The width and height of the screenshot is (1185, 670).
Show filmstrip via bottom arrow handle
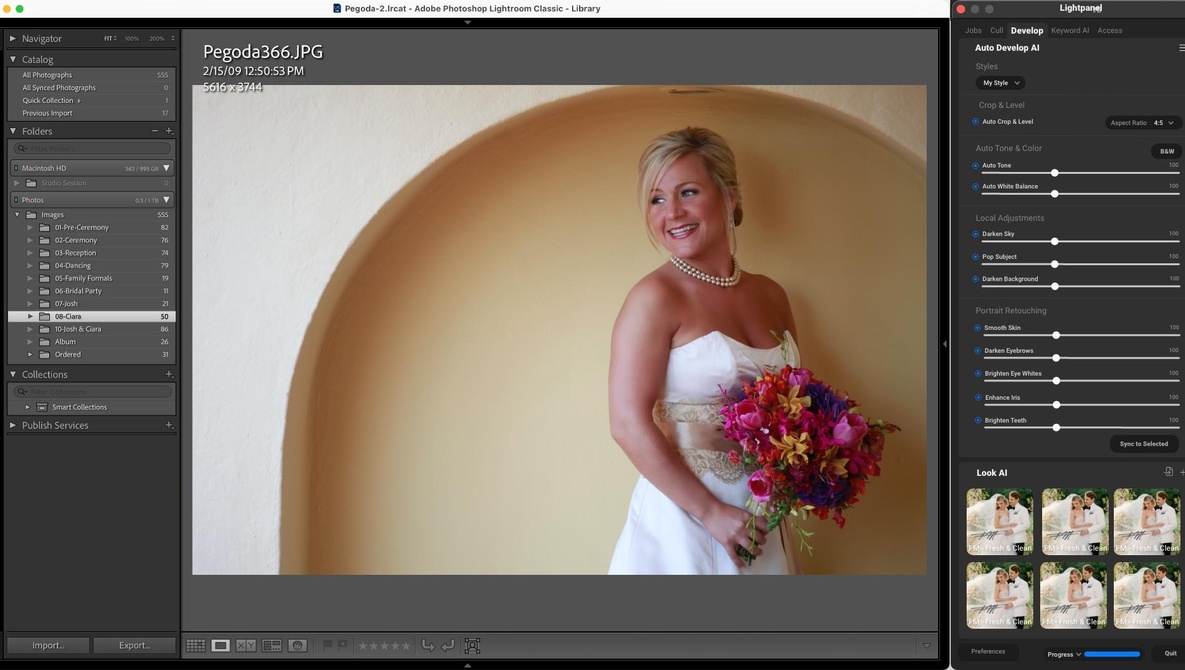(468, 665)
